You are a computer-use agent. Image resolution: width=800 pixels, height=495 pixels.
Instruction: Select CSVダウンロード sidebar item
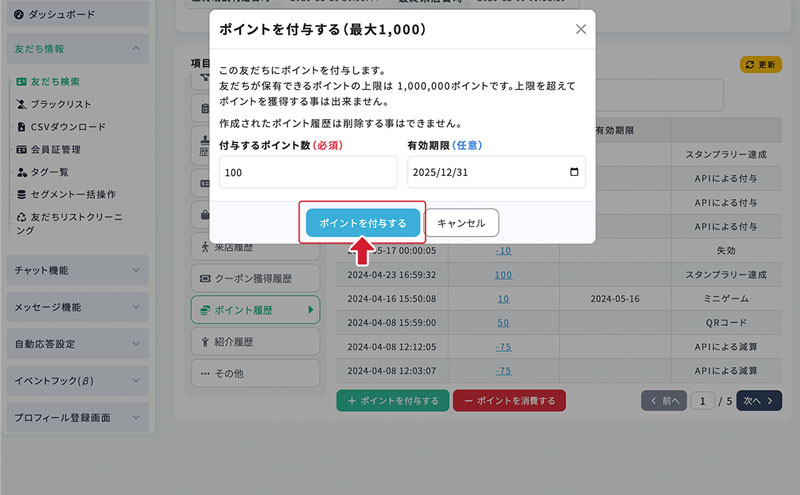(68, 127)
